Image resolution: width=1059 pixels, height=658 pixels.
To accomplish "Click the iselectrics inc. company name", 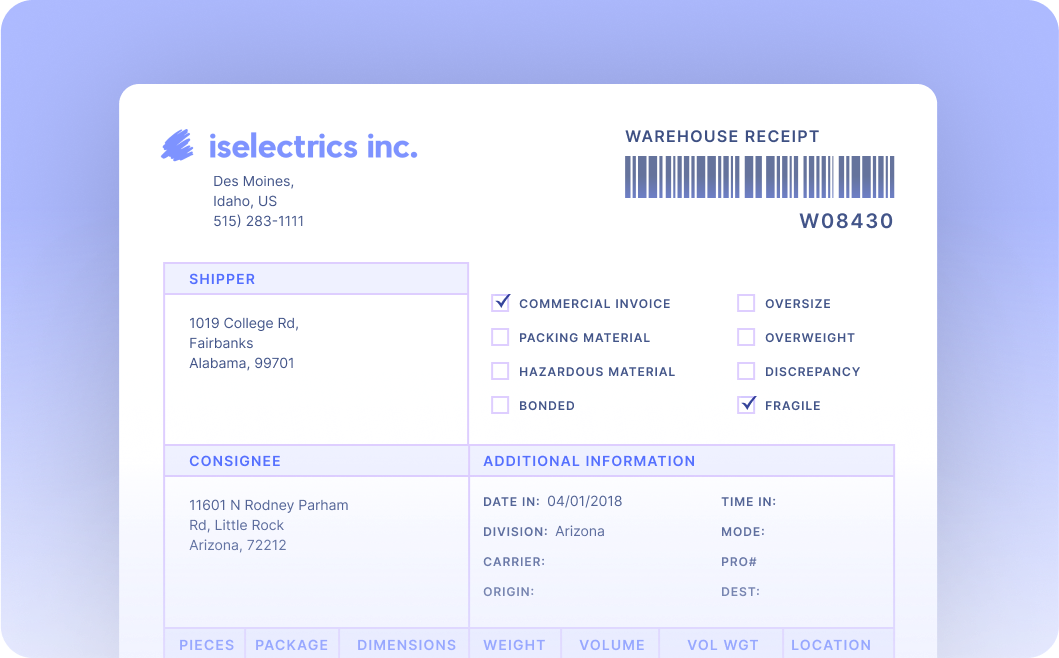I will coord(313,146).
